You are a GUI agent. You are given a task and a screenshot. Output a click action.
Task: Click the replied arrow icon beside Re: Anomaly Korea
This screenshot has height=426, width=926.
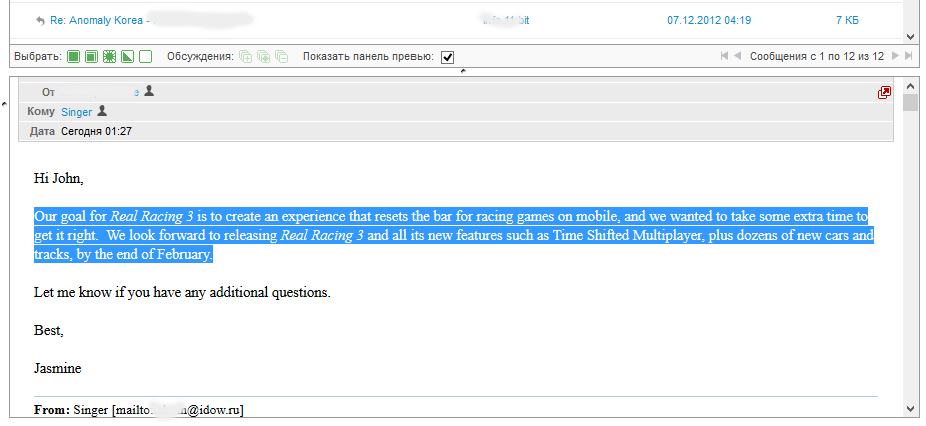[x=40, y=21]
